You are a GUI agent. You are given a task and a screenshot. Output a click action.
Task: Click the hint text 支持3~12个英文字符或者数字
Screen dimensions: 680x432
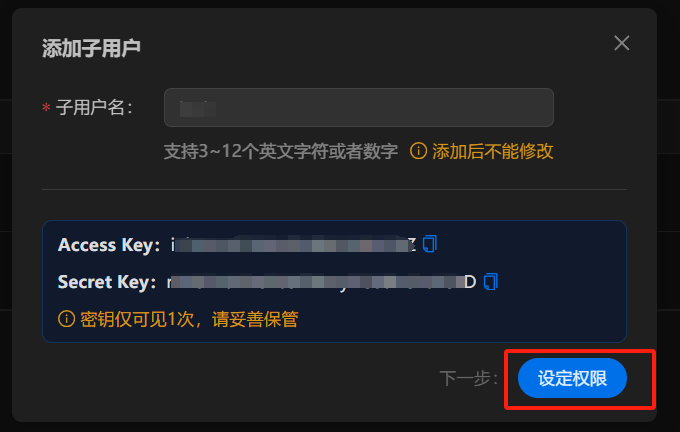(x=281, y=151)
